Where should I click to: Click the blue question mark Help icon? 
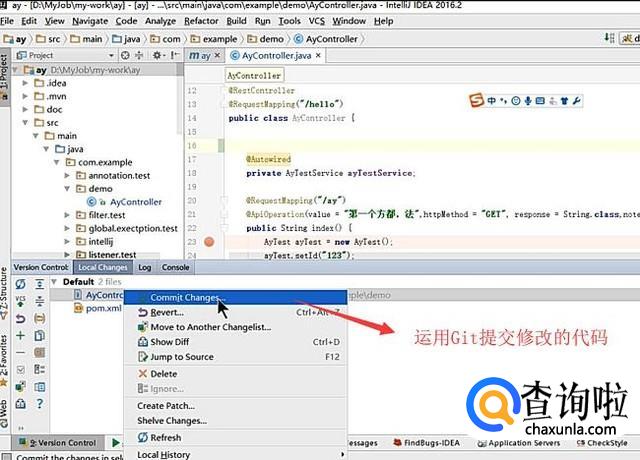tap(40, 404)
